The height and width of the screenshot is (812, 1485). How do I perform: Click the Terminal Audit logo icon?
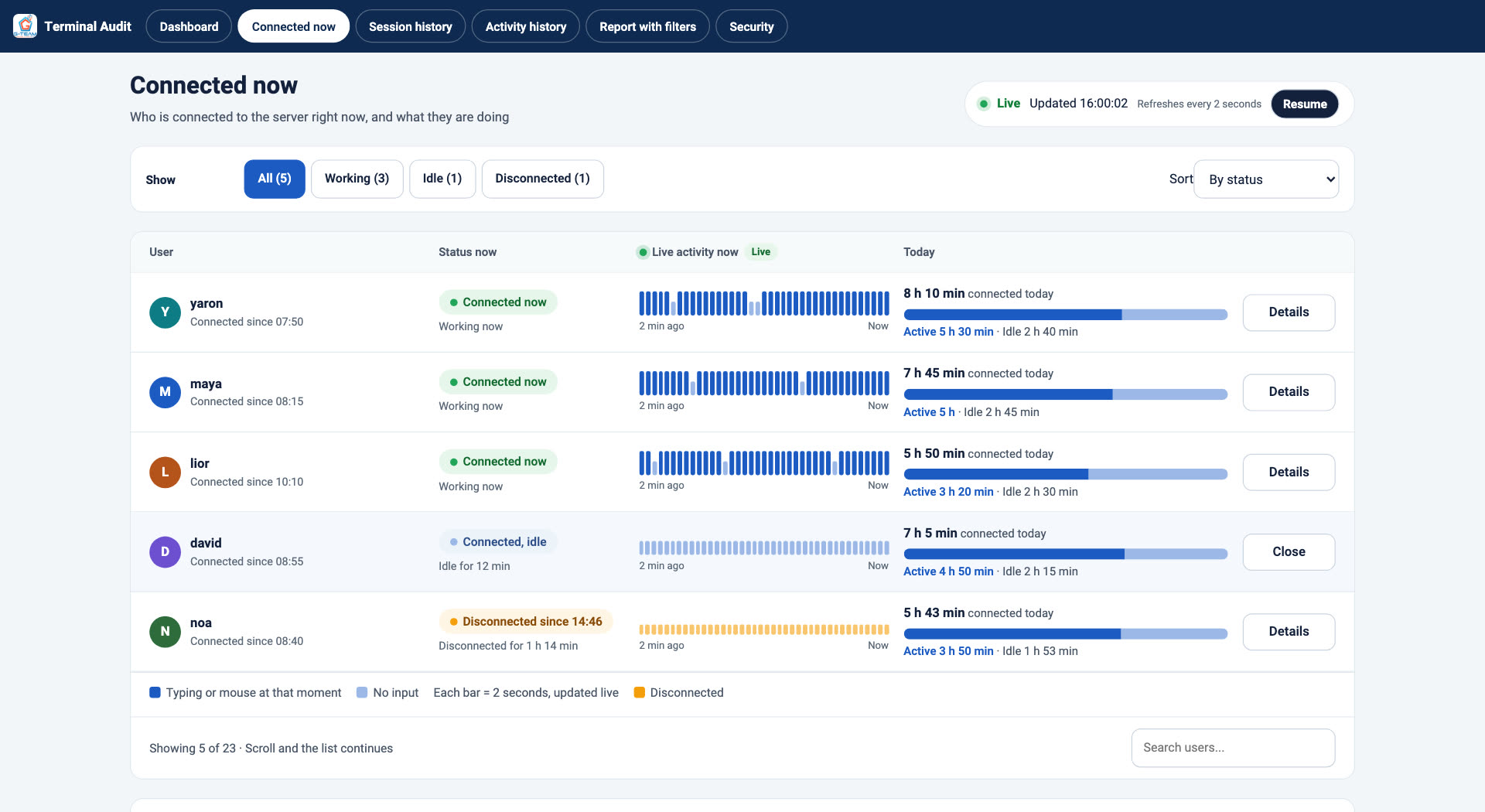[x=25, y=26]
